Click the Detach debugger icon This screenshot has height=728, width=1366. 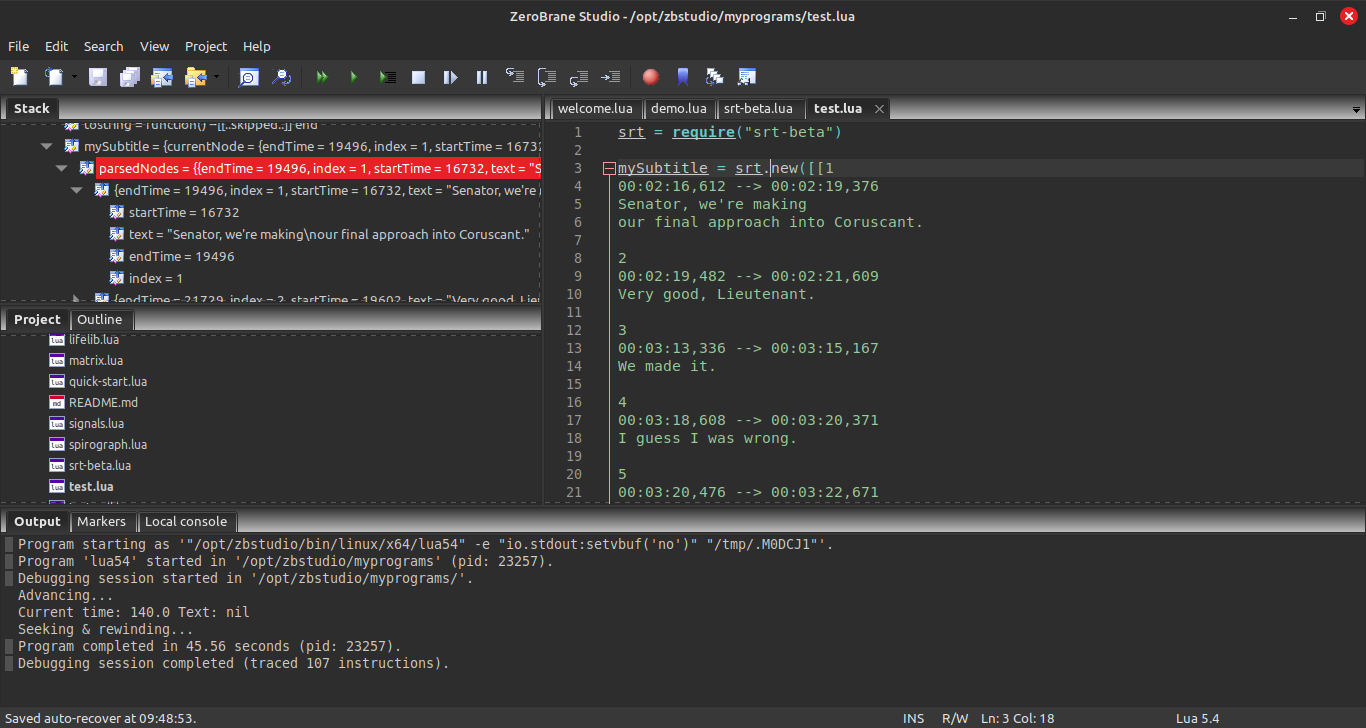click(451, 77)
